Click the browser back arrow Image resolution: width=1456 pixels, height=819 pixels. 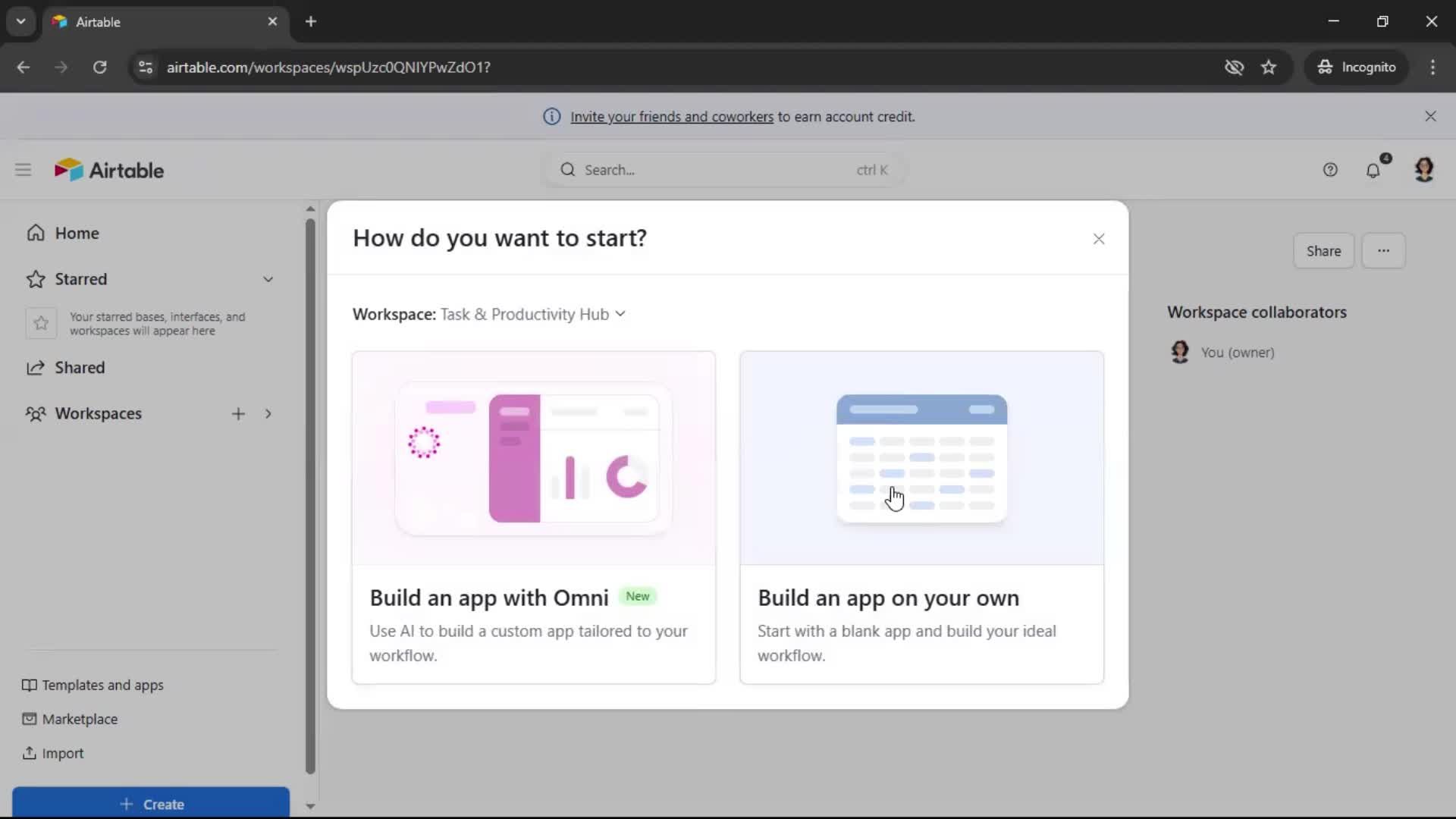tap(24, 67)
